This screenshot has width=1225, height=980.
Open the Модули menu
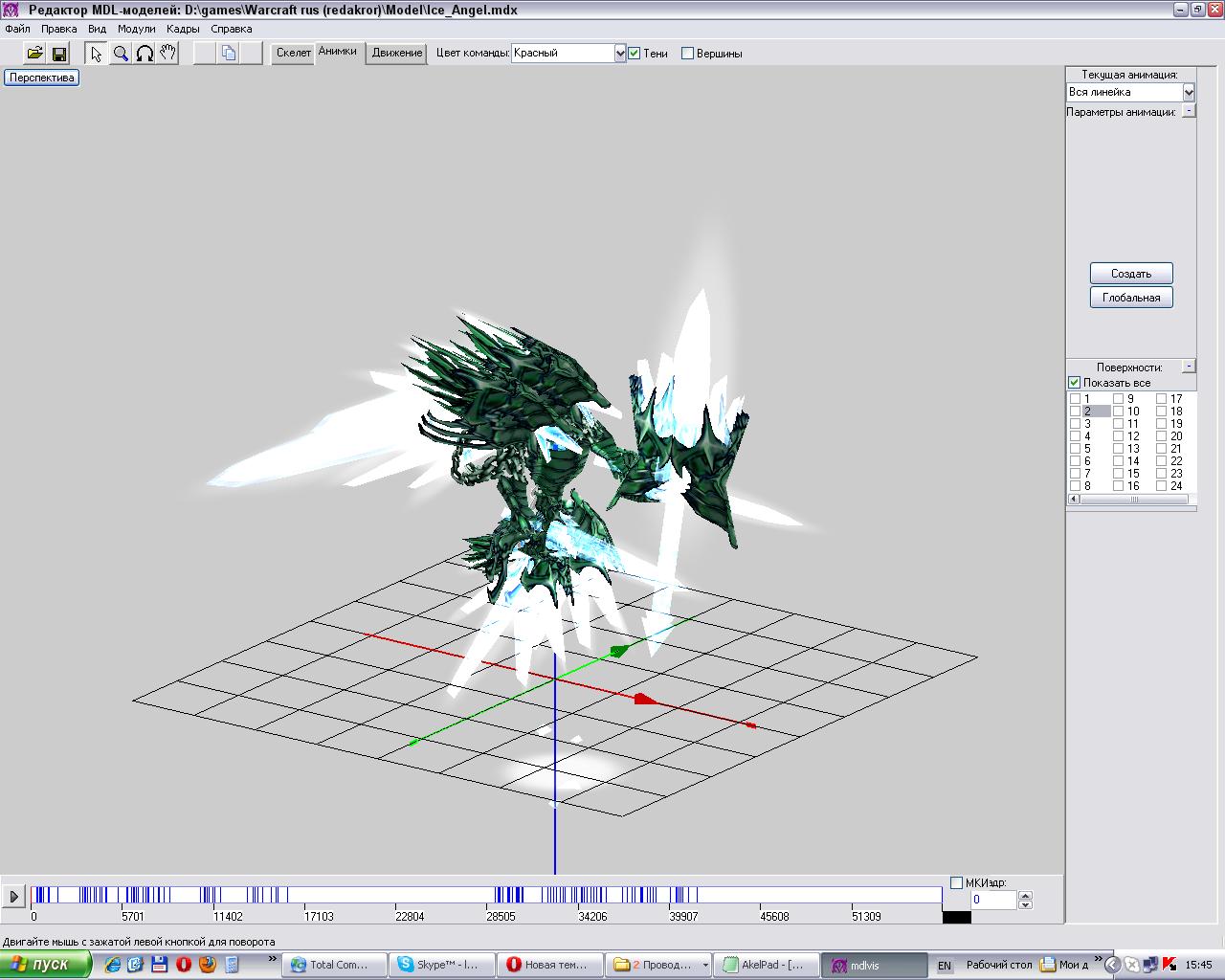(136, 29)
